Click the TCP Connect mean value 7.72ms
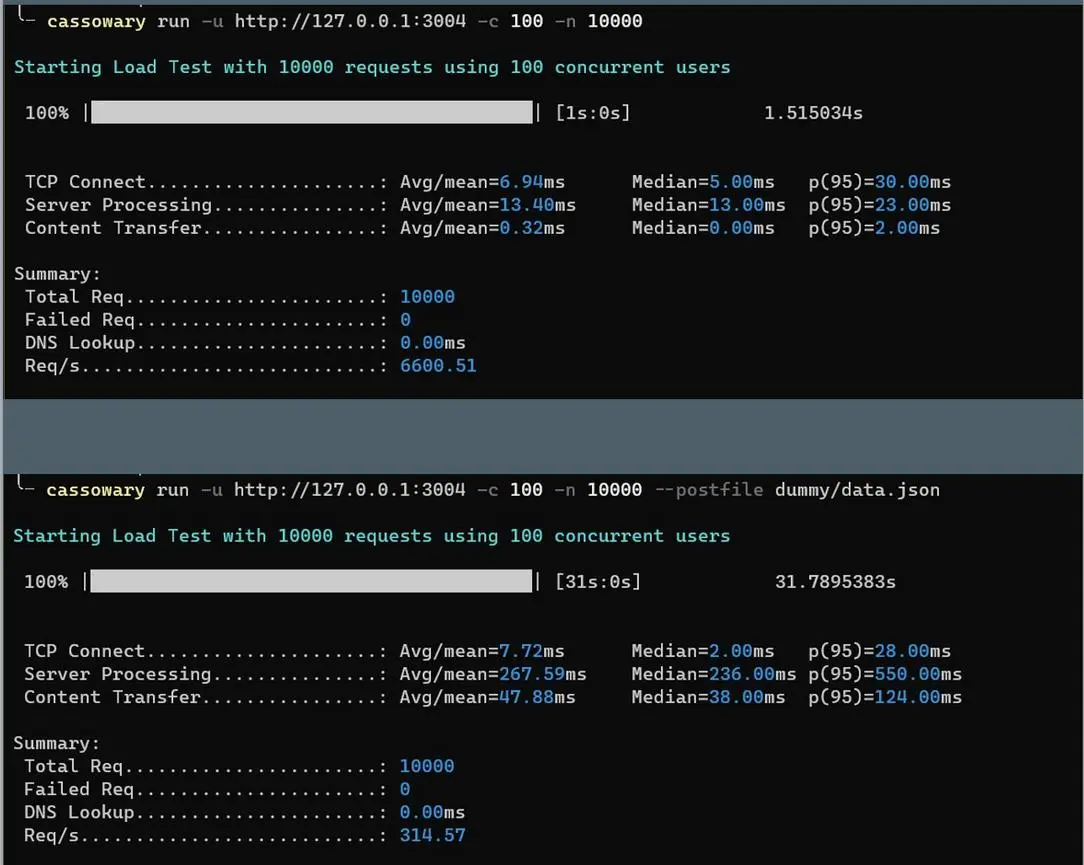 [x=532, y=651]
